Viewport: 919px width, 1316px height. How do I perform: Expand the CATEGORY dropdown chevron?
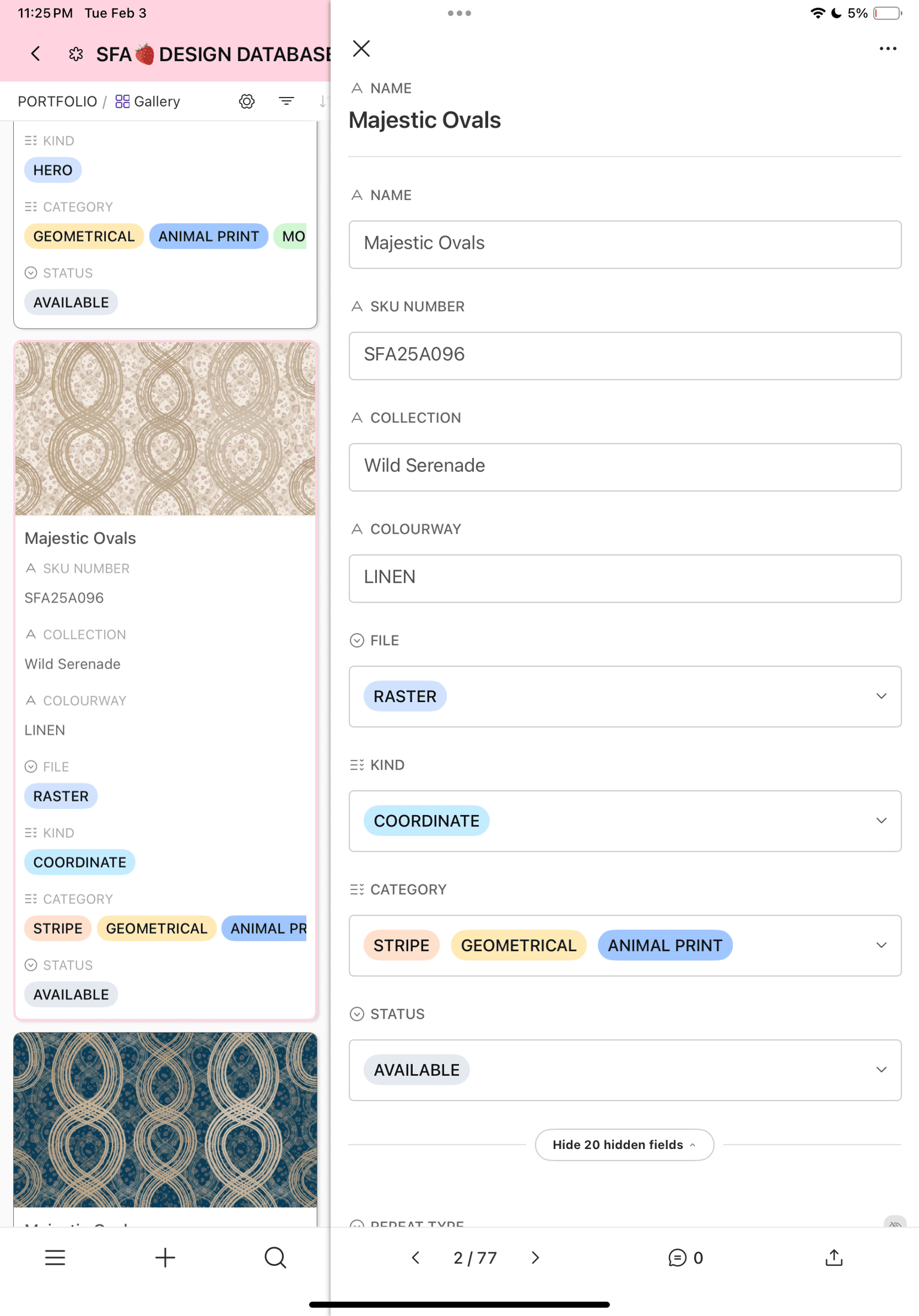tap(881, 945)
